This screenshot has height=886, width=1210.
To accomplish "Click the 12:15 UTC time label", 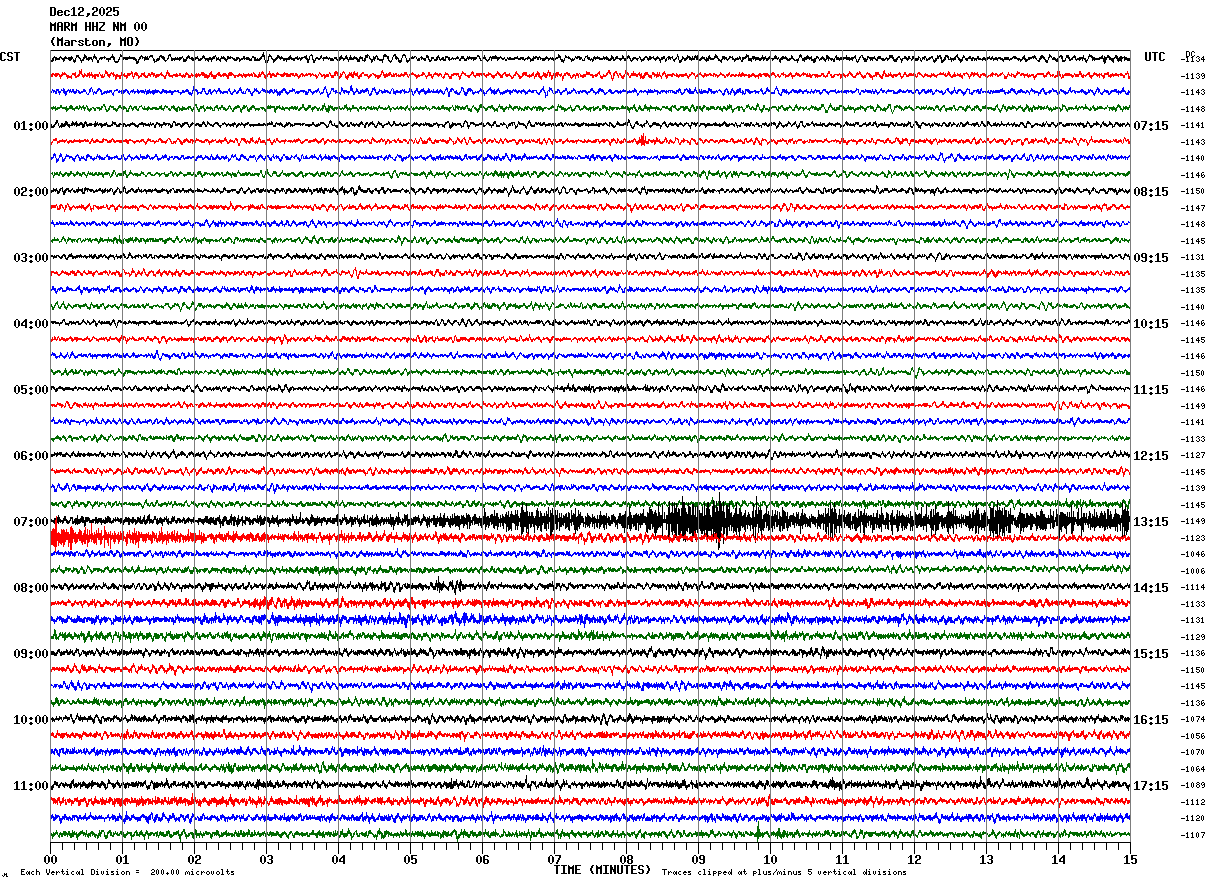I will tap(1151, 456).
